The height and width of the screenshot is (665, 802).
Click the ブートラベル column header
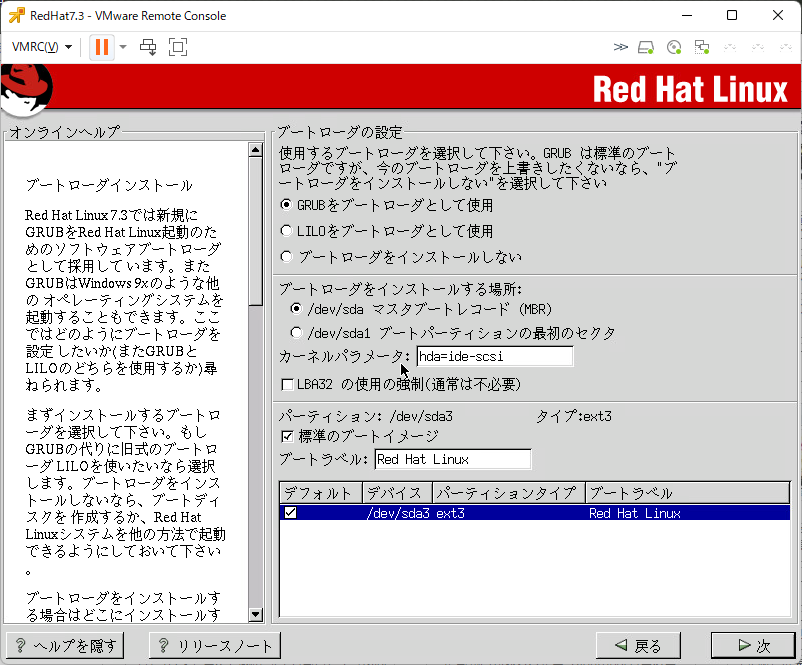[687, 493]
